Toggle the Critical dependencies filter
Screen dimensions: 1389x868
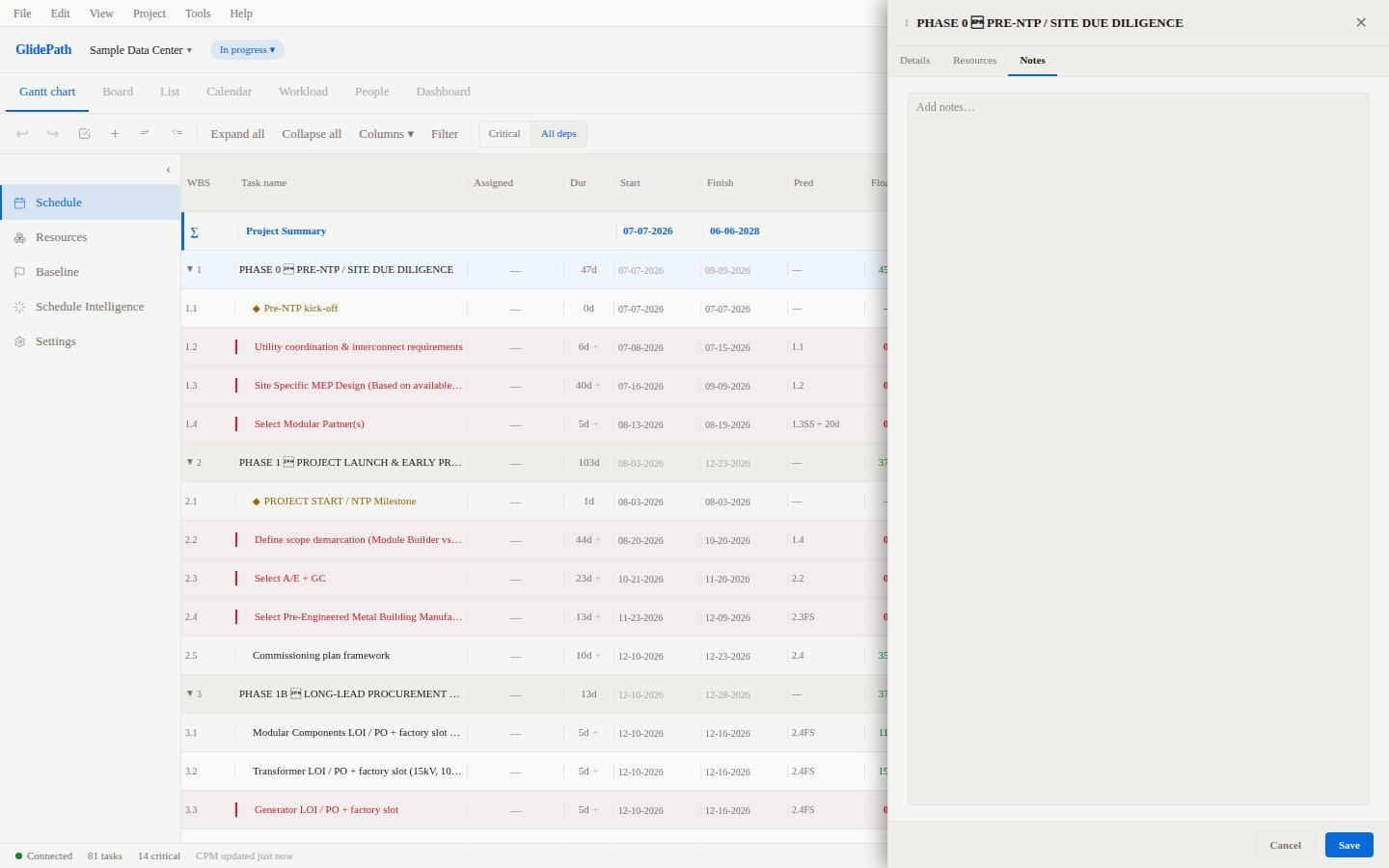click(504, 134)
